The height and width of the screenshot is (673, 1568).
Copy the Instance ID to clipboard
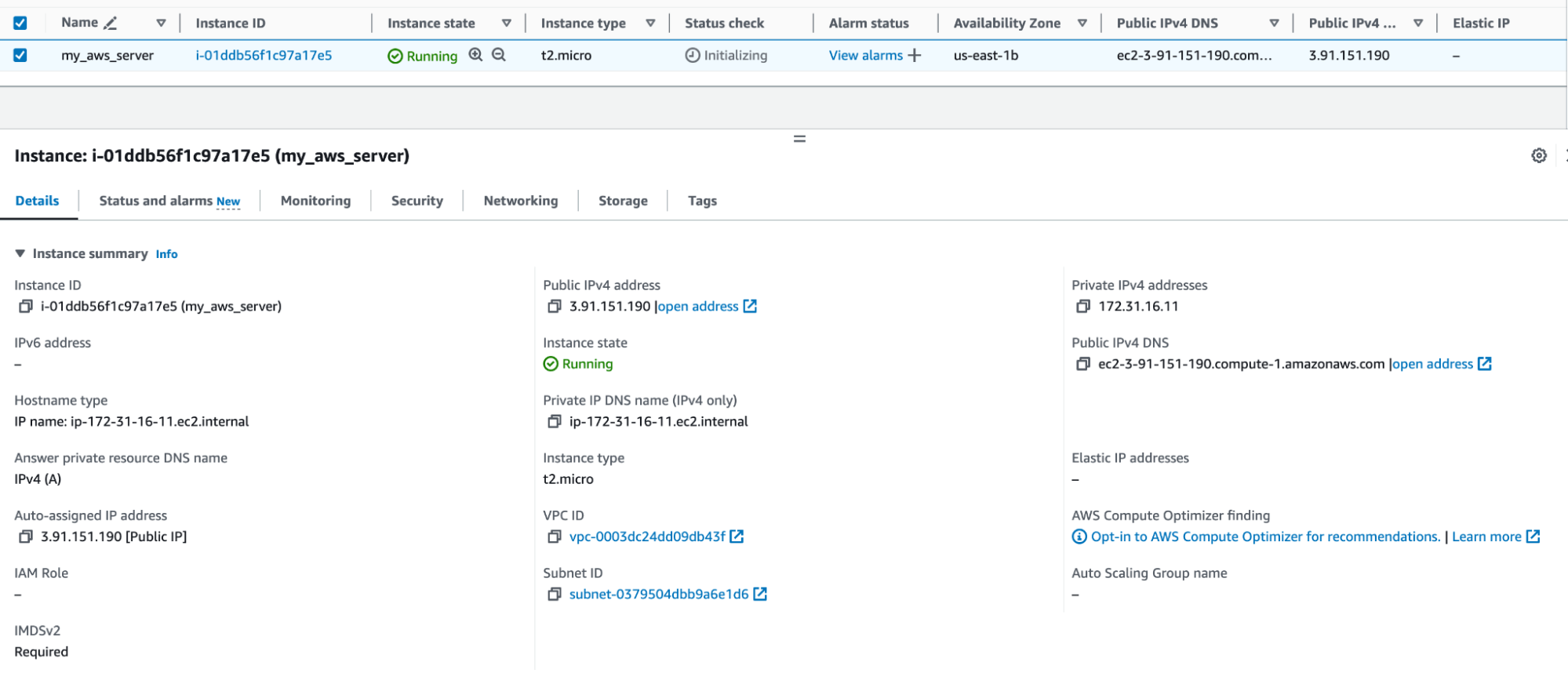click(26, 307)
